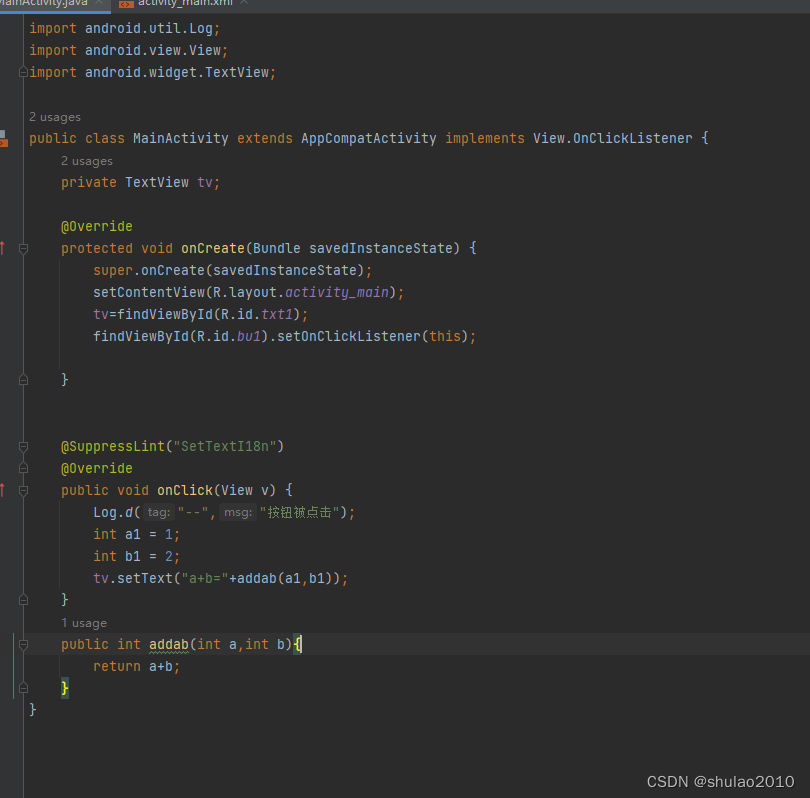810x798 pixels.
Task: Click the "a+b=" string in setText
Action: coord(205,578)
